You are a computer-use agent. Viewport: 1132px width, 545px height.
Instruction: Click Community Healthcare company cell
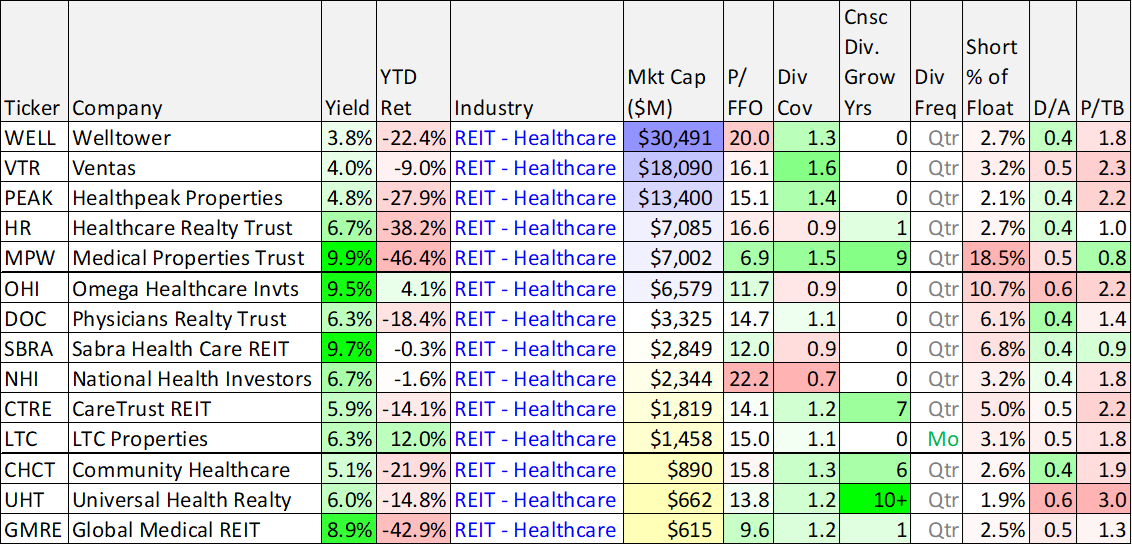point(195,470)
